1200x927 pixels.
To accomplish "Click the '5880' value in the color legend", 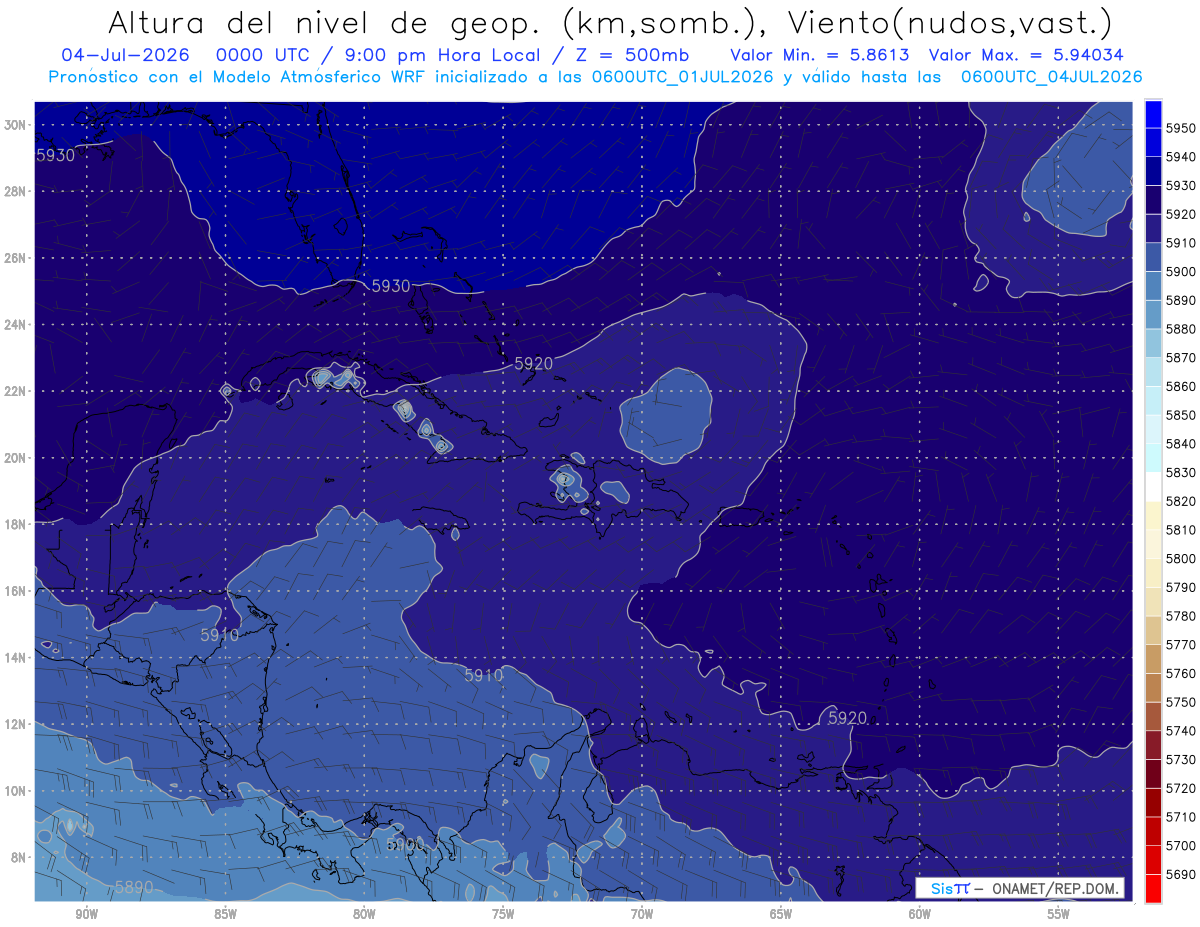I will tap(1181, 330).
